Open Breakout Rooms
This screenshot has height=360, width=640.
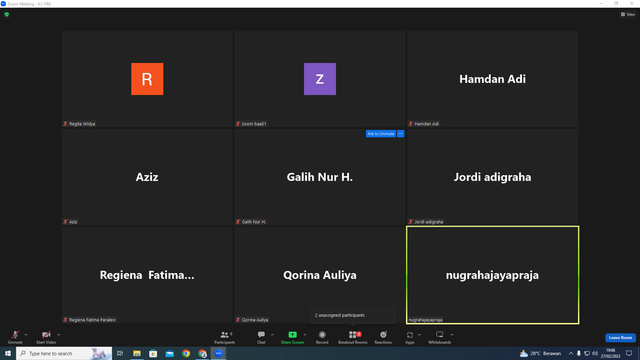[353, 337]
